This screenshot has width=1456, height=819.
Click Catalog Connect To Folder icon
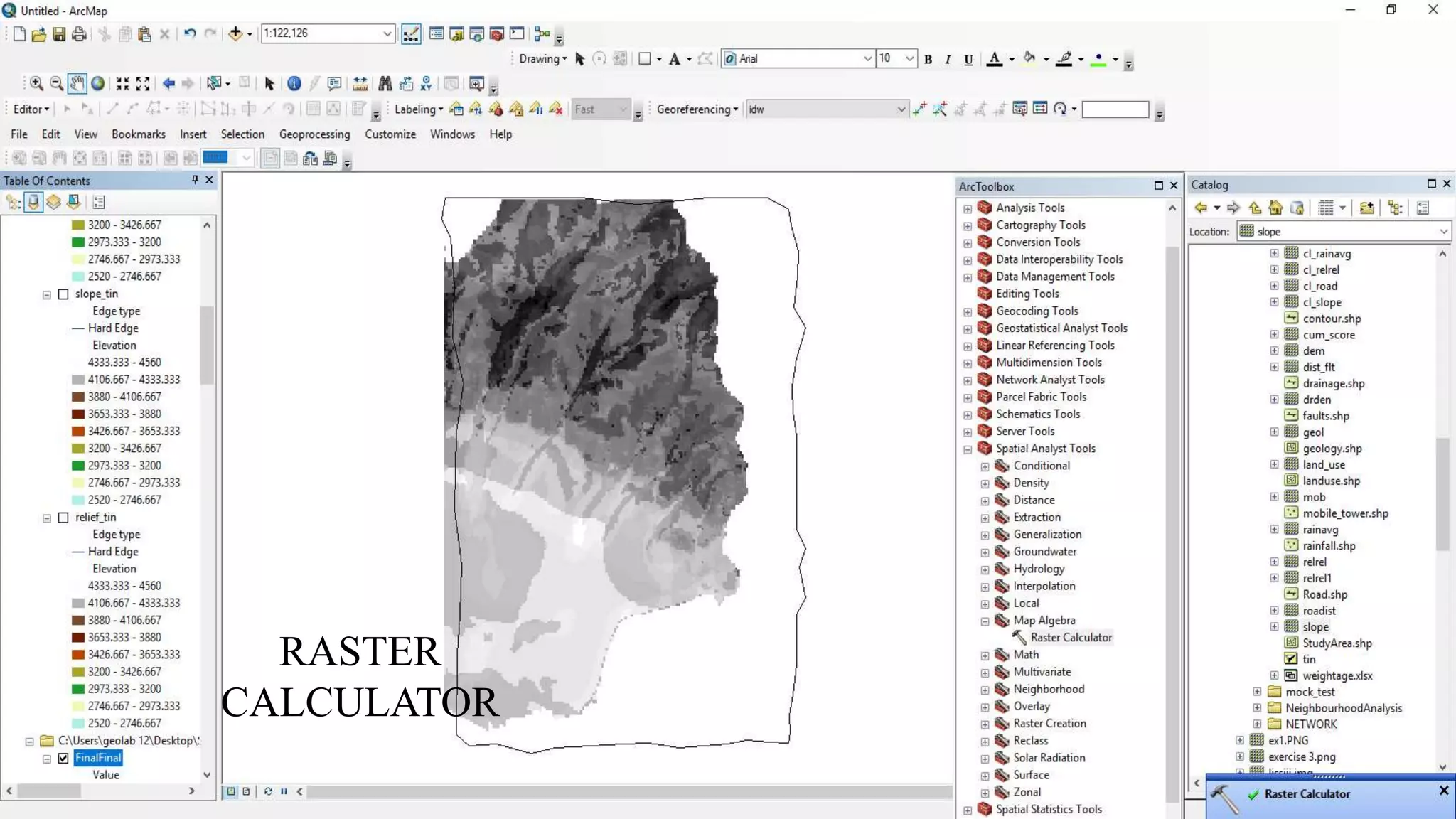coord(1366,208)
